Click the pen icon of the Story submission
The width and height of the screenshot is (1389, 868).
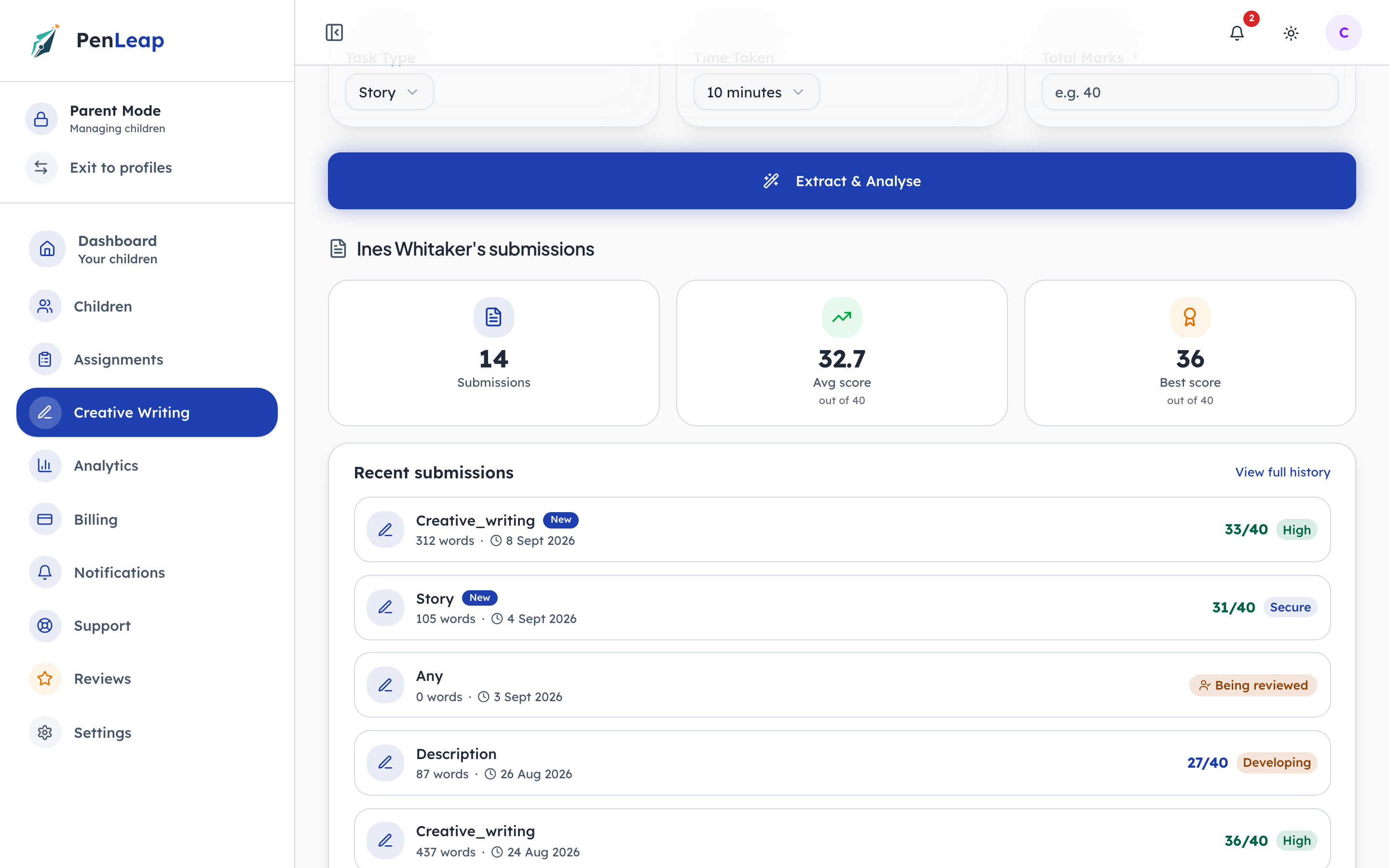[386, 608]
